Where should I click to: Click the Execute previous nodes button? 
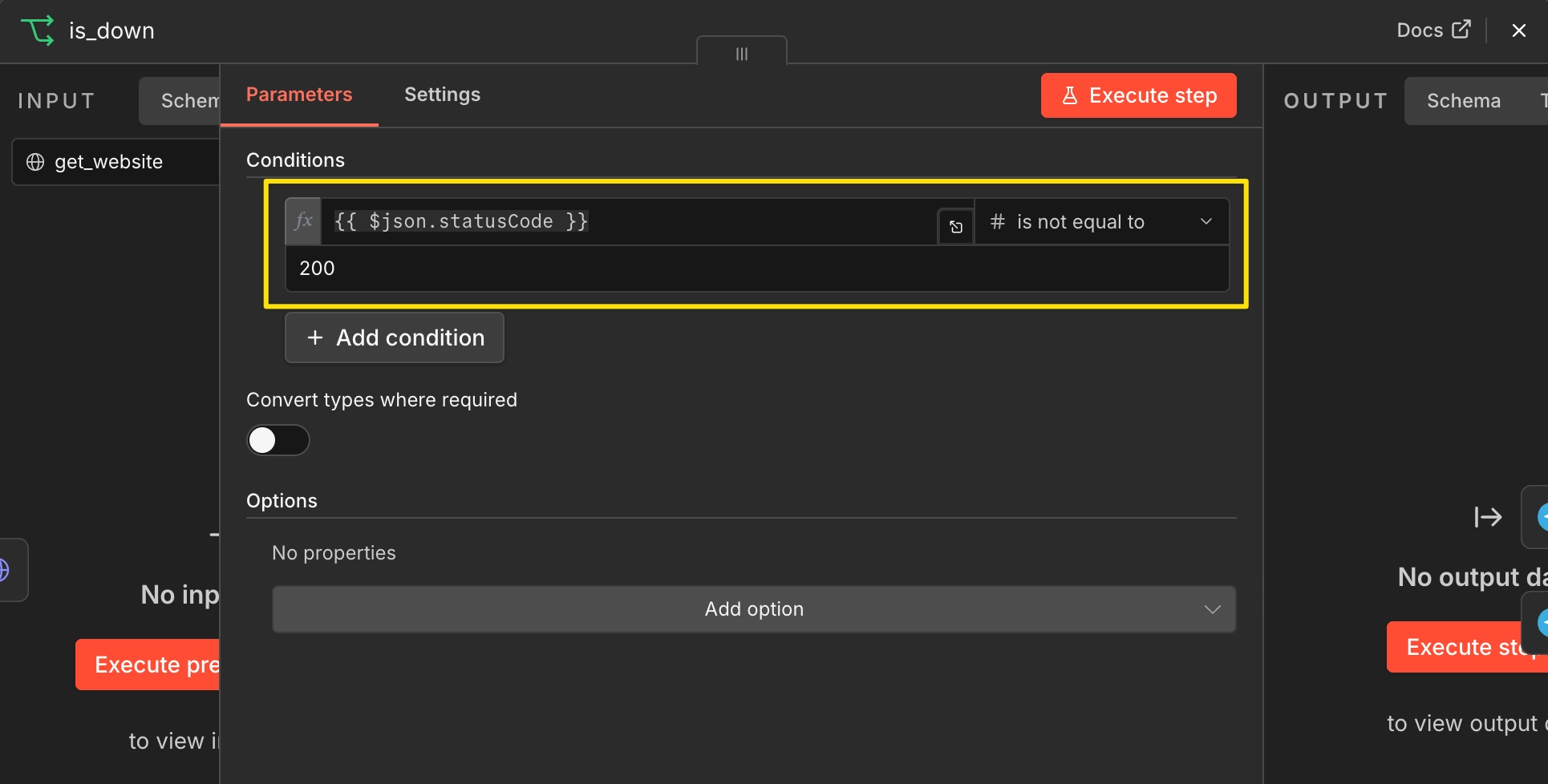tap(148, 665)
